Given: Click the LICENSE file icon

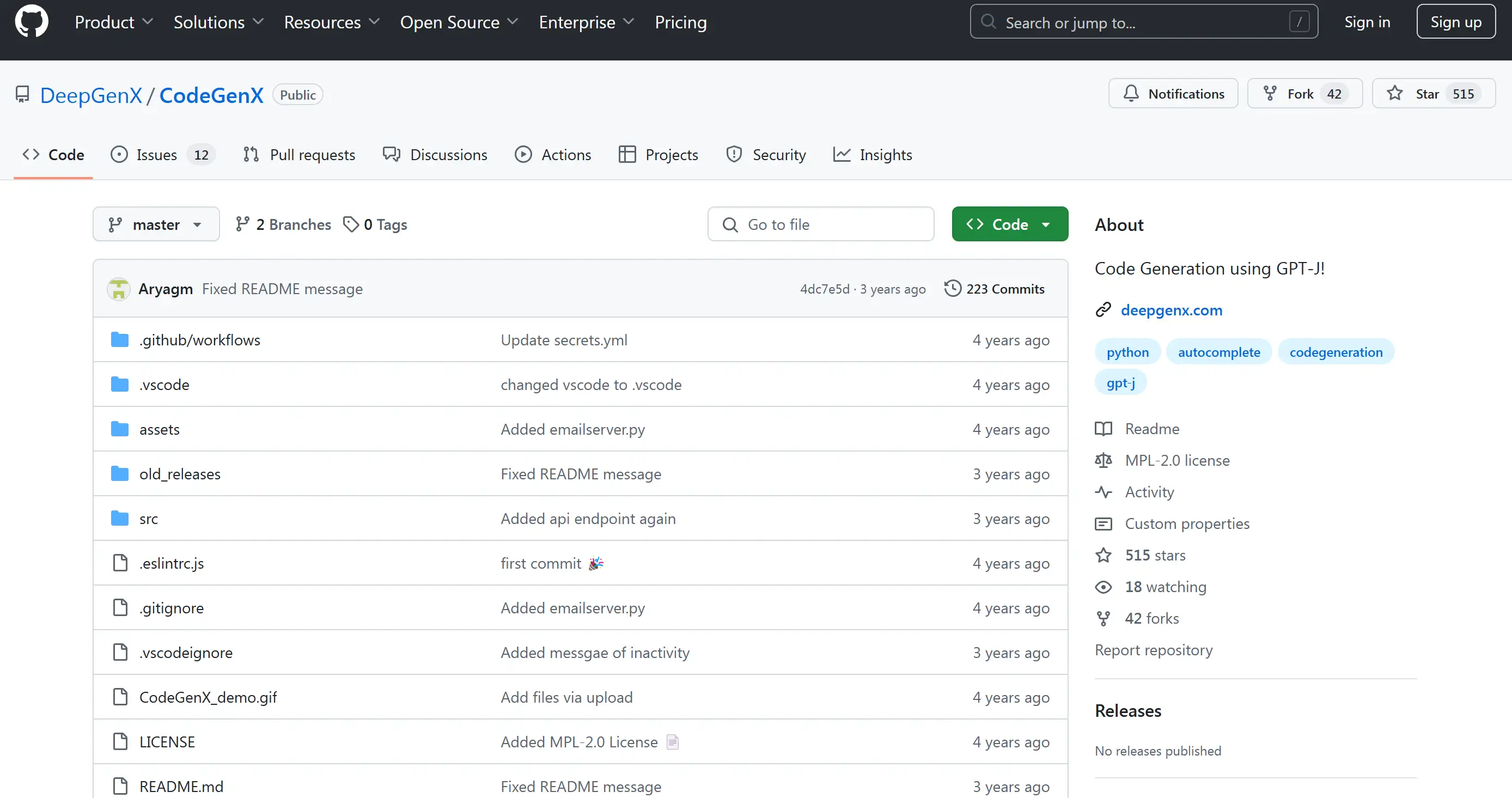Looking at the screenshot, I should (x=120, y=742).
